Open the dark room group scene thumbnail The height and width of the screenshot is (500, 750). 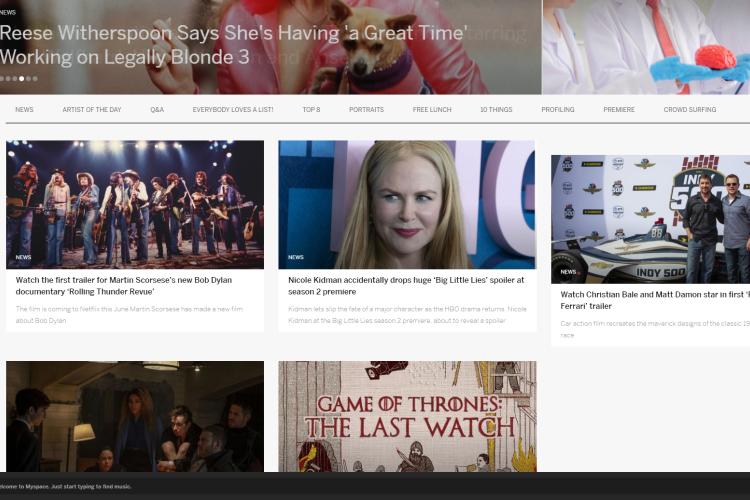point(135,416)
